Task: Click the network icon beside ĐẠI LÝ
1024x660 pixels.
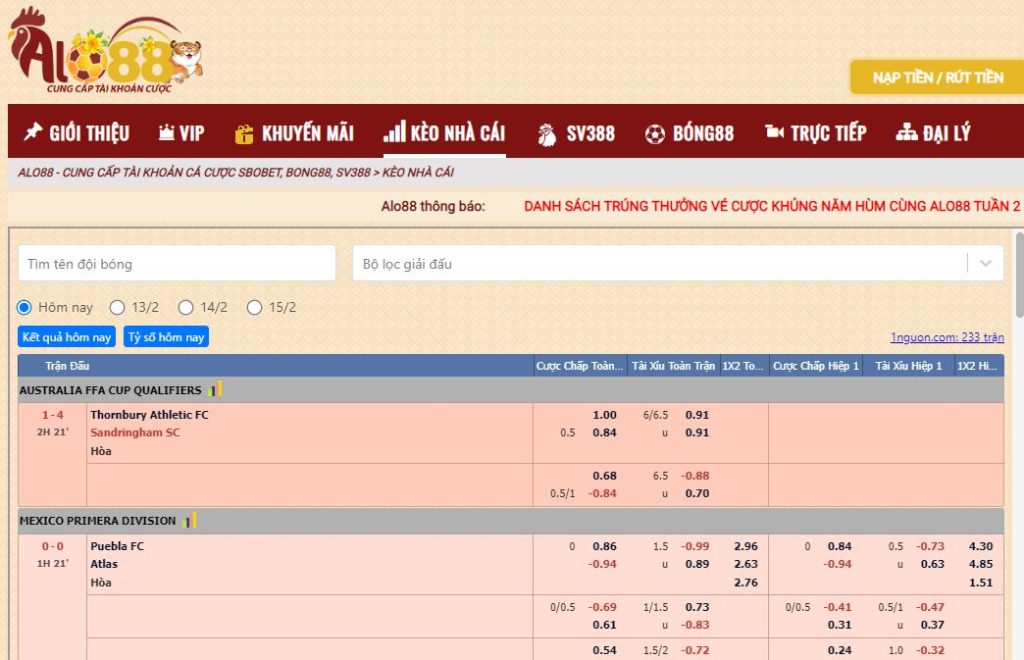Action: (x=906, y=132)
